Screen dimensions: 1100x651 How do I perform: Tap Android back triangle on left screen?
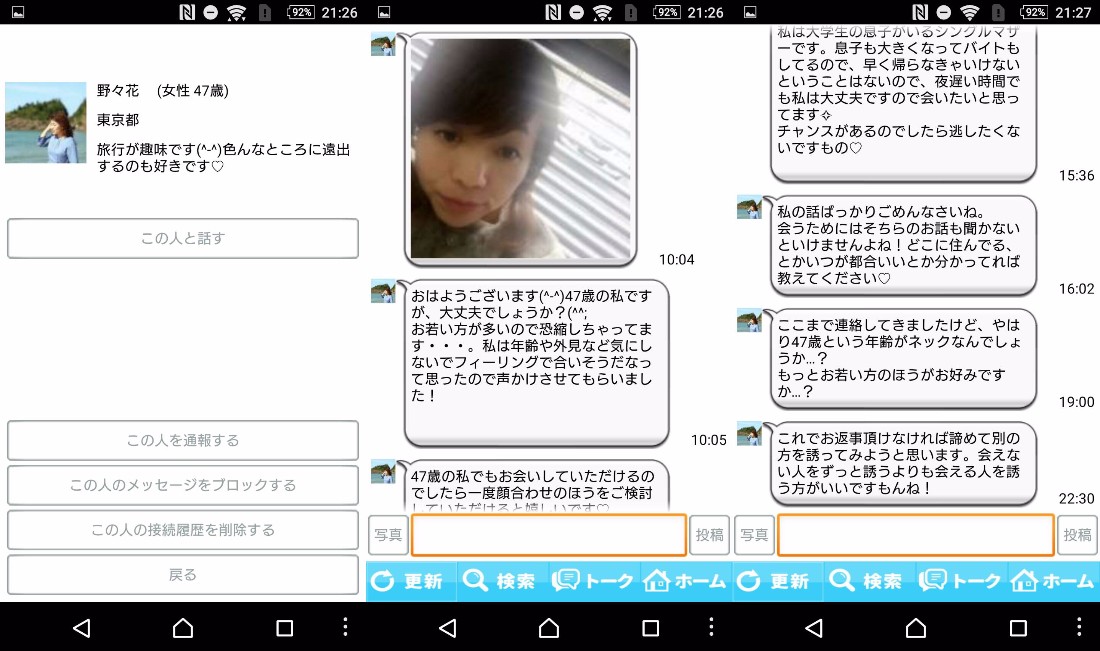pos(81,628)
